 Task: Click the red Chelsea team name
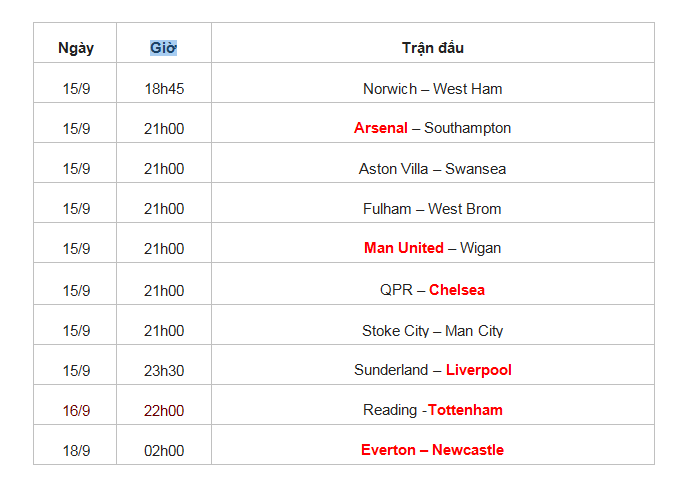(x=457, y=290)
